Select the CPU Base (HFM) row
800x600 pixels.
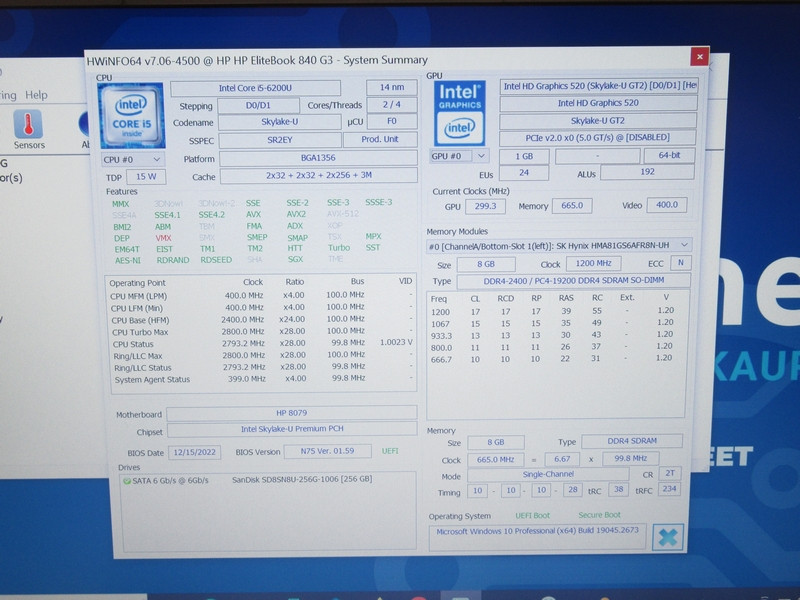click(x=262, y=320)
